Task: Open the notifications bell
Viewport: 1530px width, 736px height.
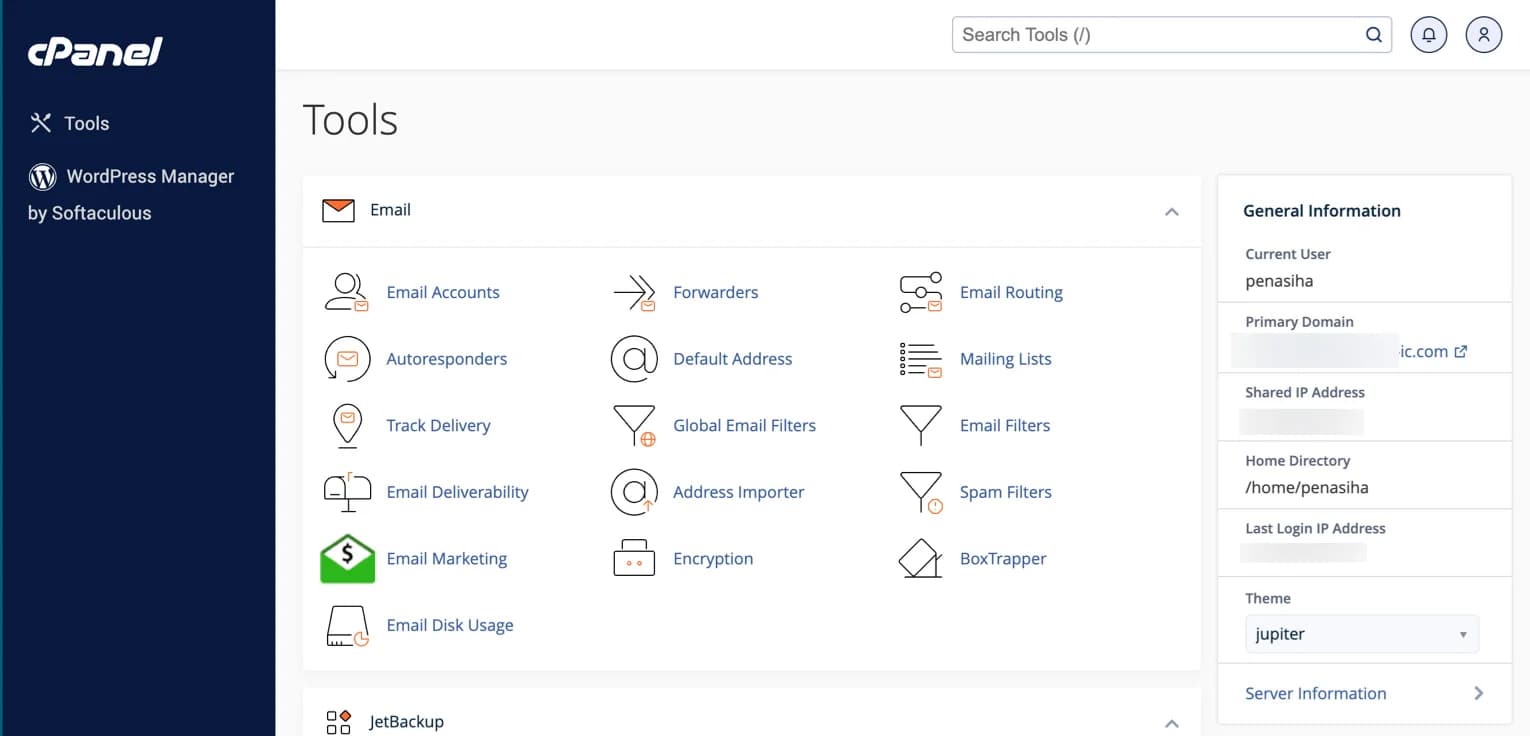Action: point(1428,34)
